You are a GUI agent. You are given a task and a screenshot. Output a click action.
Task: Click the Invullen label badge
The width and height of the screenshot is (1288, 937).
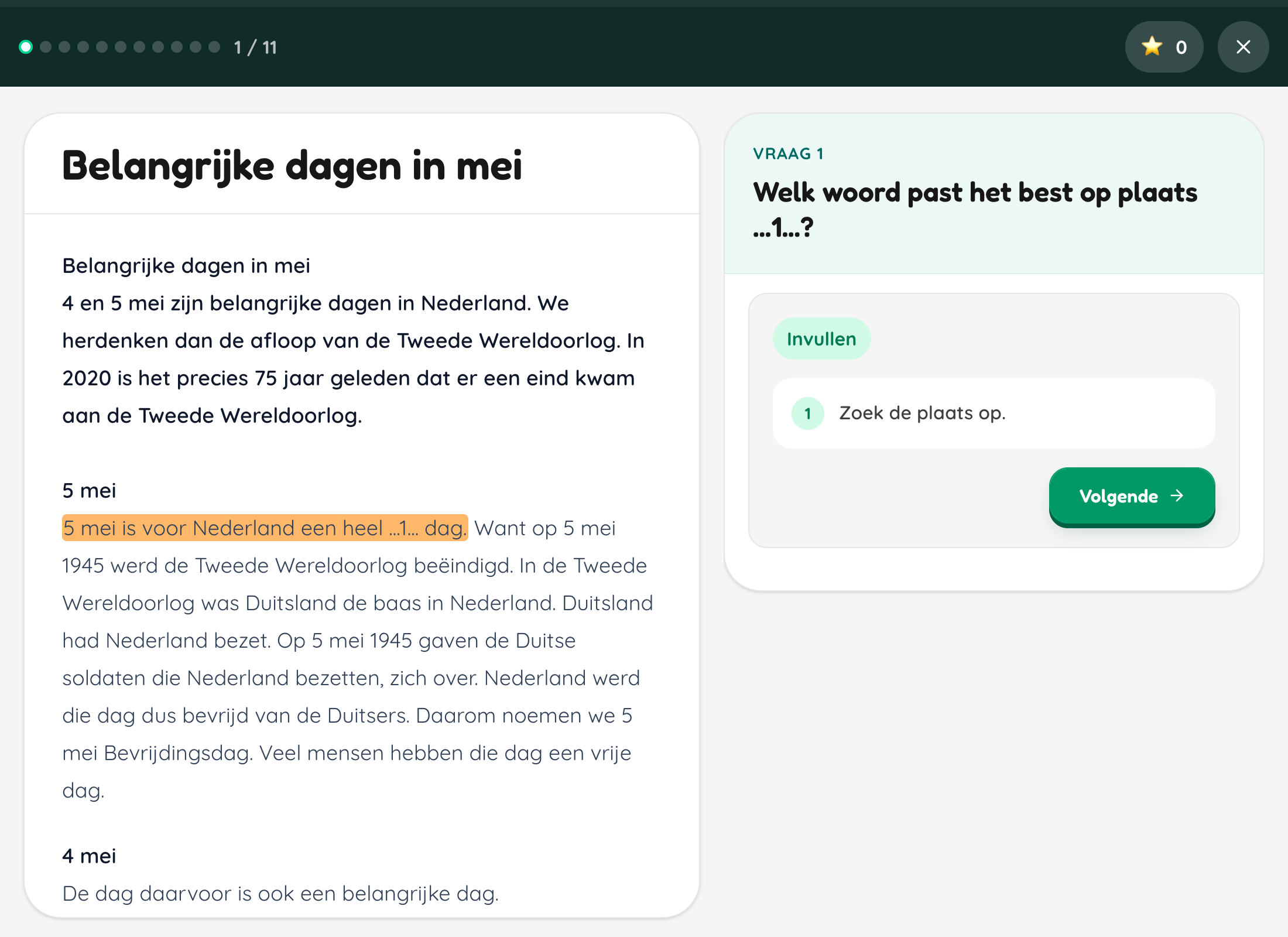click(821, 338)
